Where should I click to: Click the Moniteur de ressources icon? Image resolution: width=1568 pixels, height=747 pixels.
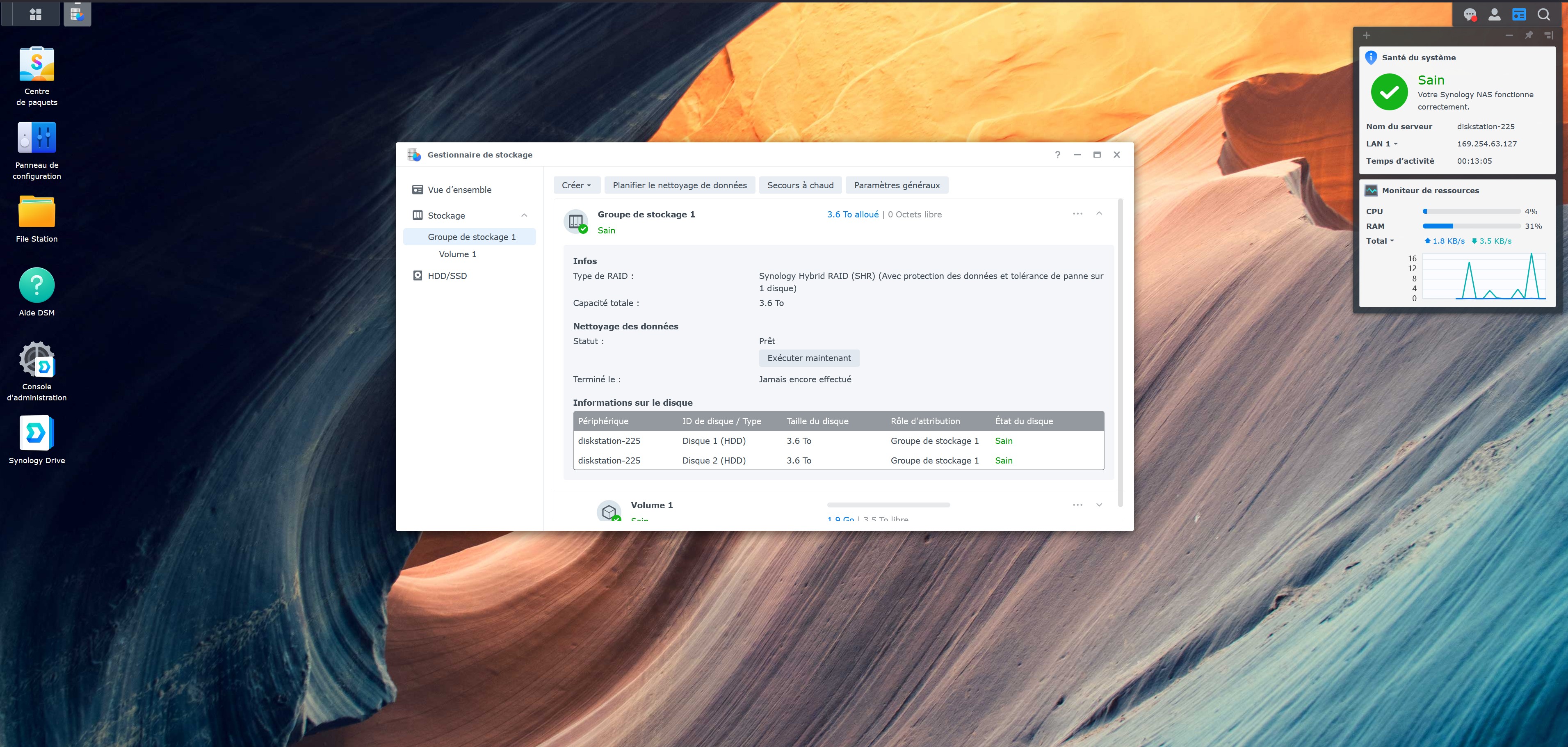point(1371,191)
